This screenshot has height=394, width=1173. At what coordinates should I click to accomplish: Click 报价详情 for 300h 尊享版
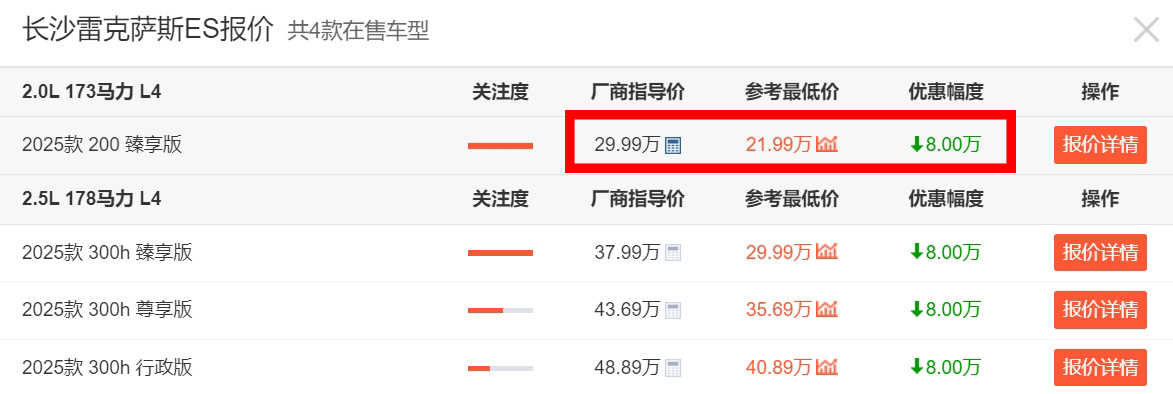pos(1100,310)
